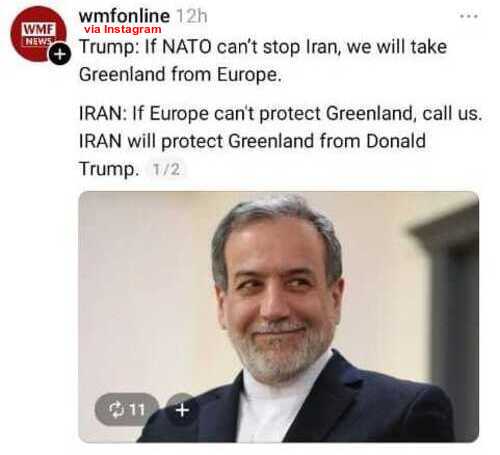The image size is (500, 455).
Task: Open the three-dot more options menu
Action: [x=469, y=16]
